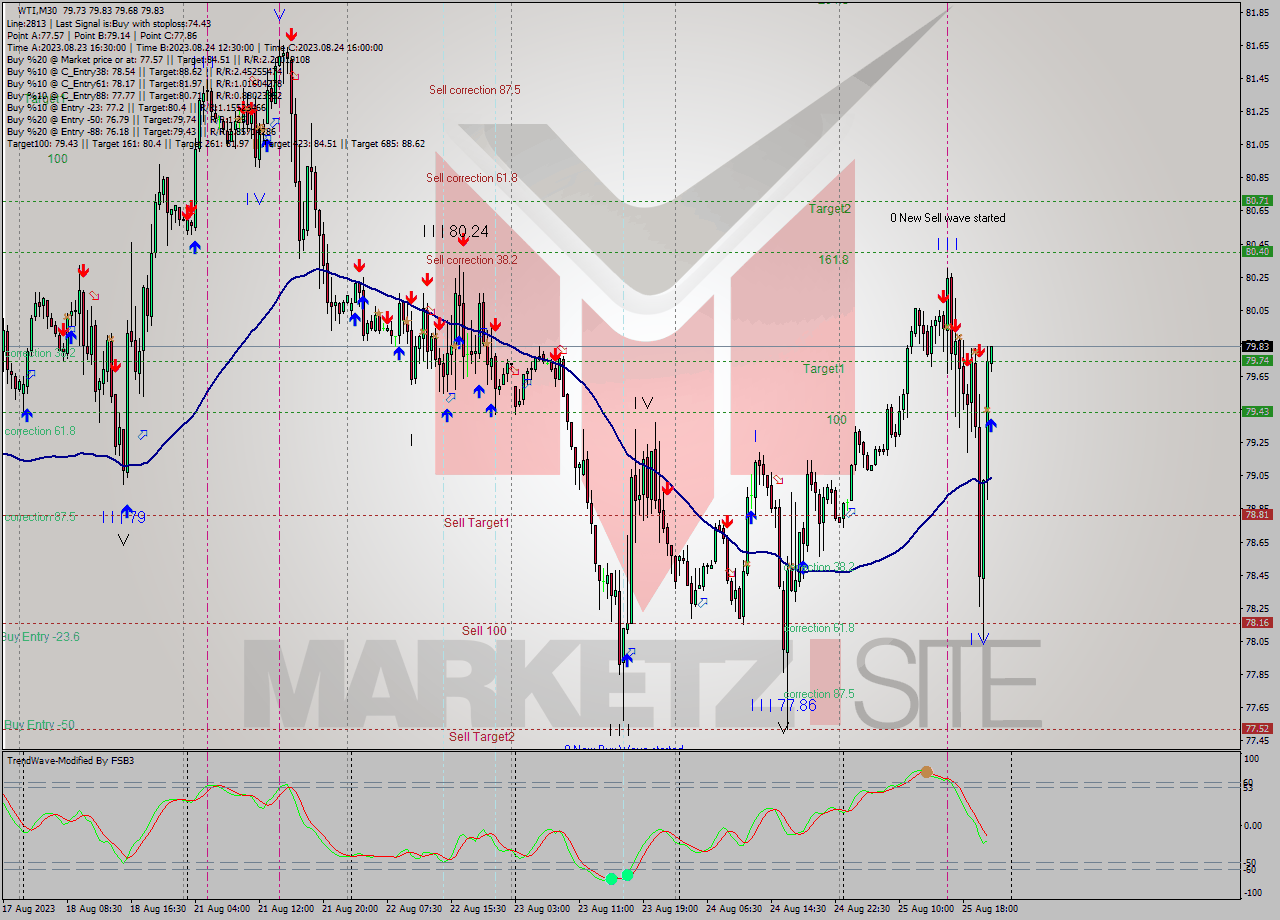Click the red 78.16 price tag
Image resolution: width=1280 pixels, height=920 pixels.
coord(1257,622)
